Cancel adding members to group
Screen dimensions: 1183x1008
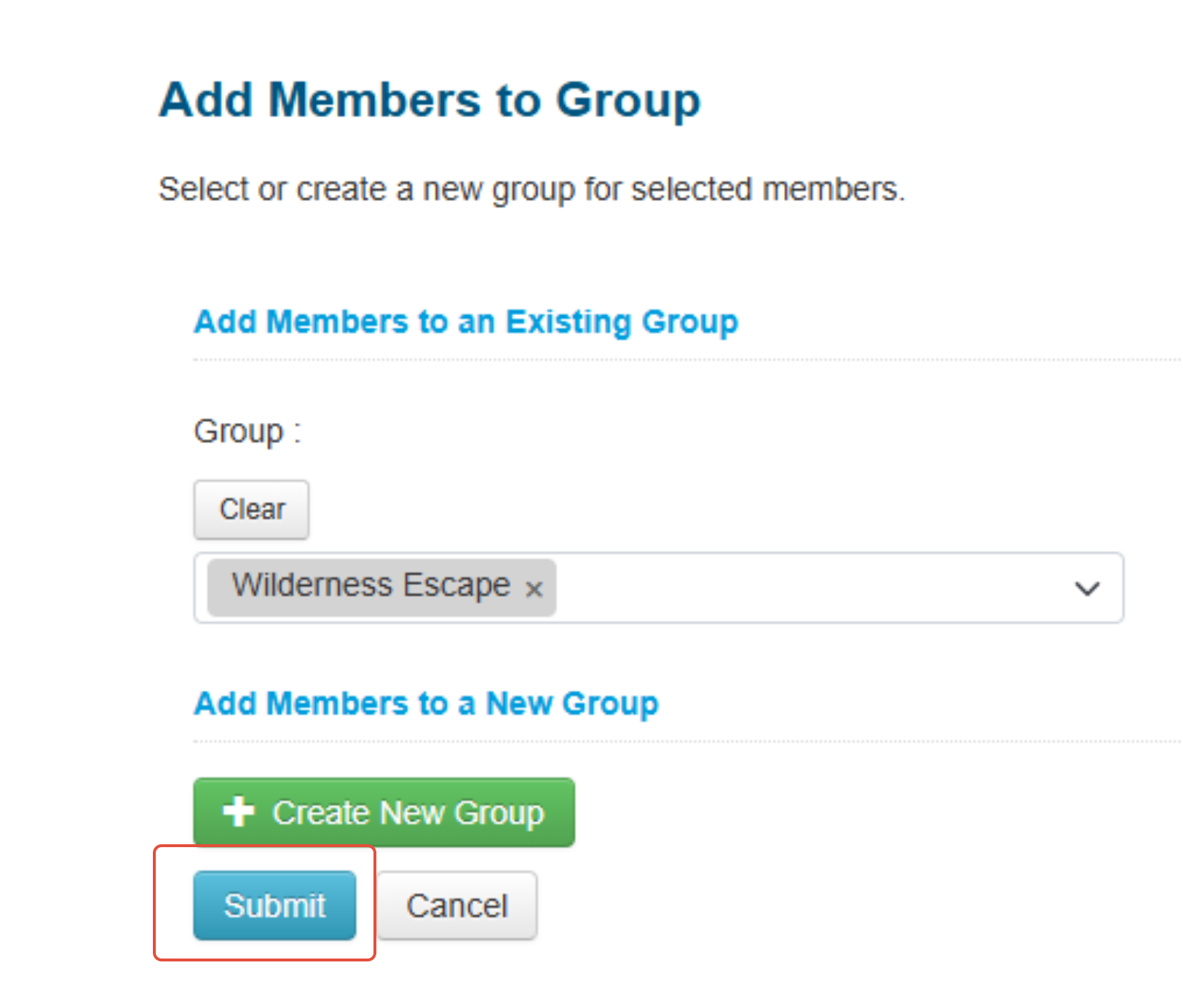pos(457,905)
